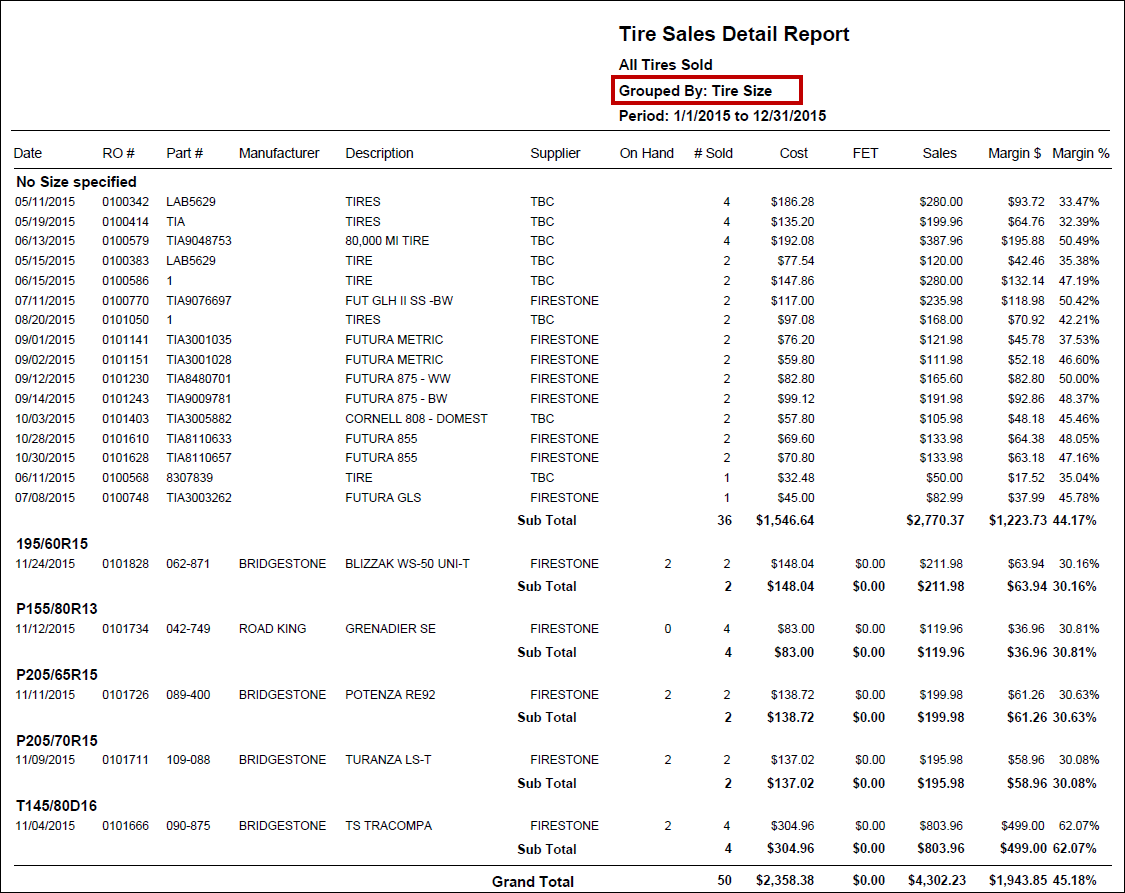Click the Date column header
Image resolution: width=1125 pixels, height=893 pixels.
(x=28, y=153)
